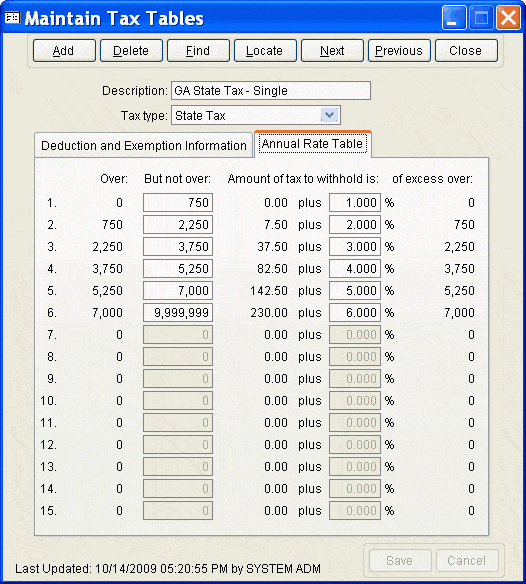
Task: Click the Locate button
Action: click(265, 51)
